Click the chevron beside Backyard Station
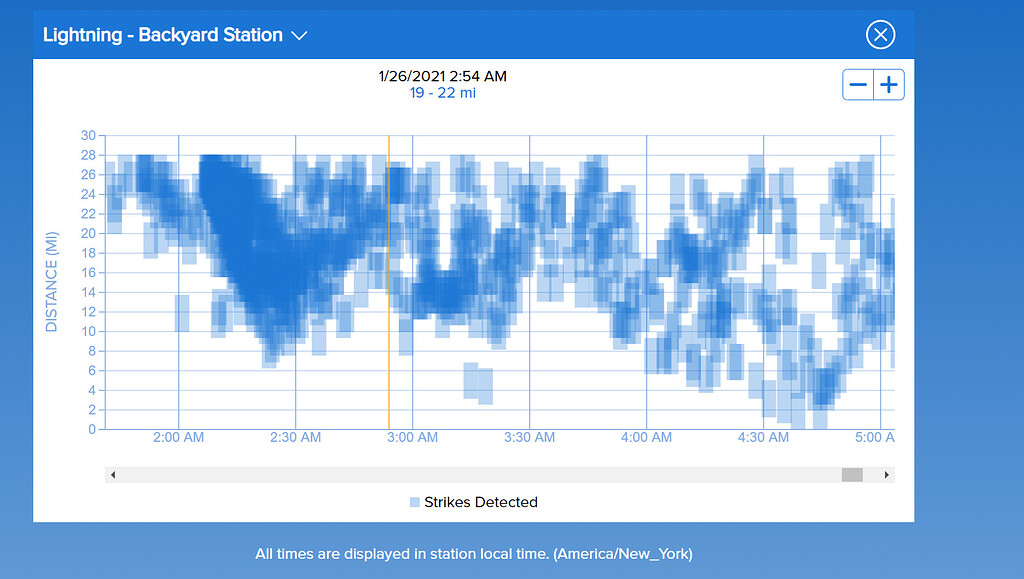 tap(299, 35)
